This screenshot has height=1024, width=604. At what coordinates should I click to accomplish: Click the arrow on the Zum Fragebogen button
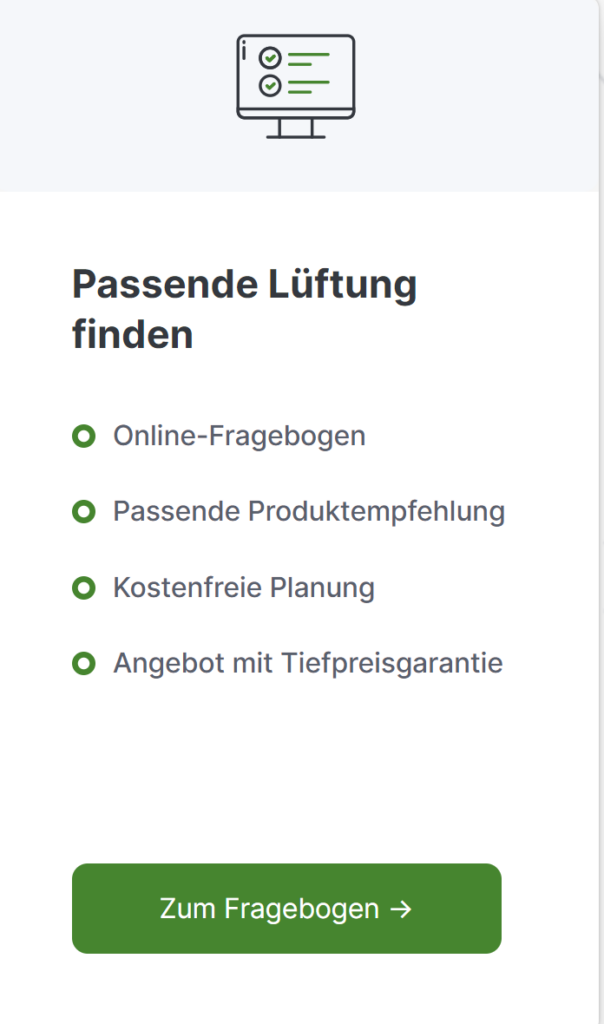tap(400, 909)
